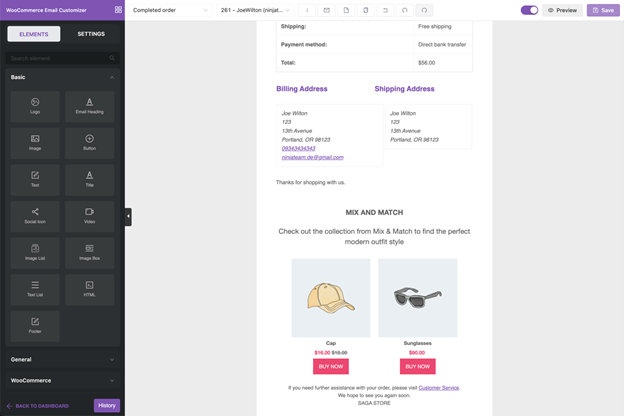Select the Billing Address heading
Screen dimensions: 624x416
[302, 89]
